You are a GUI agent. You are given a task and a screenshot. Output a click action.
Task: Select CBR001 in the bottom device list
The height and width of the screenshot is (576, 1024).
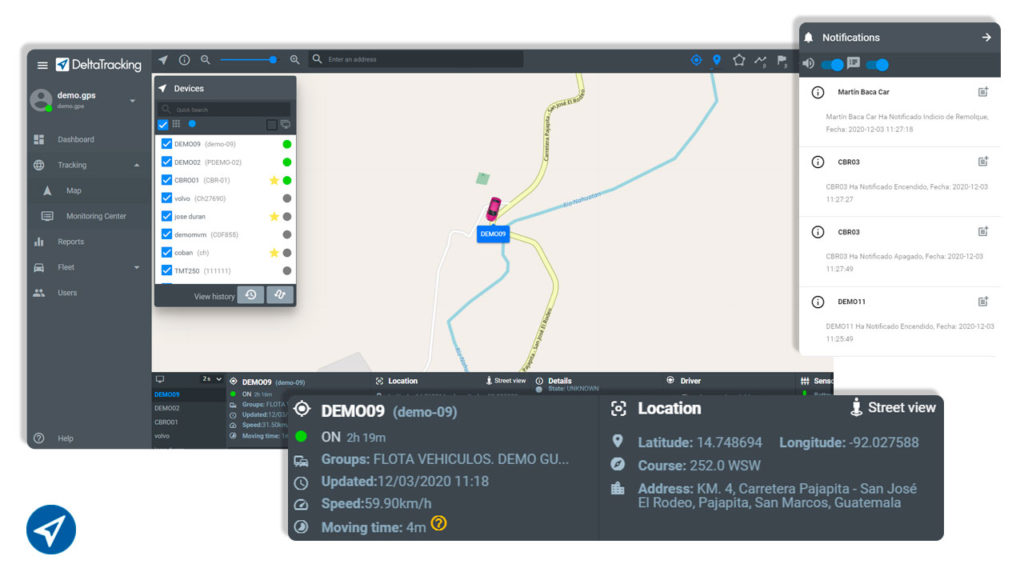(x=166, y=422)
